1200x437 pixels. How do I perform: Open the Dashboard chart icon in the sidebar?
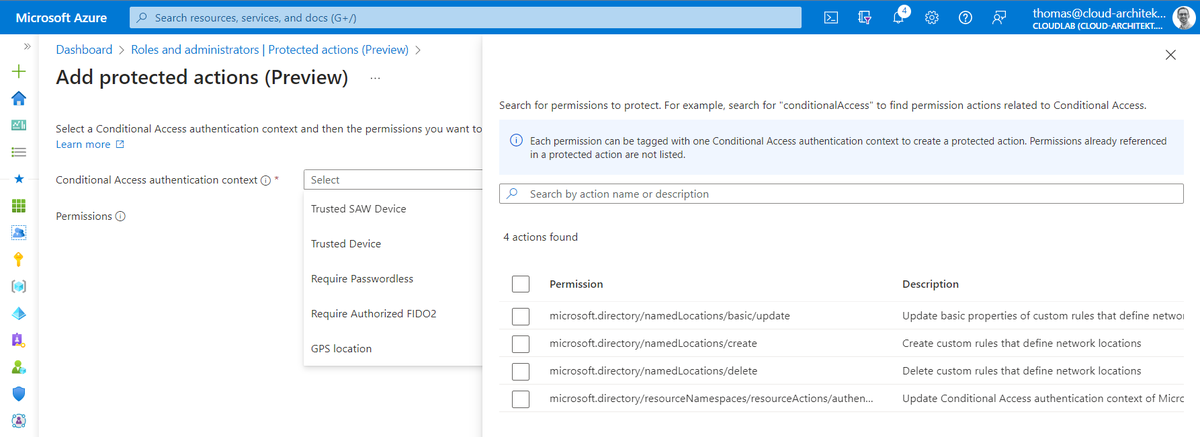18,126
